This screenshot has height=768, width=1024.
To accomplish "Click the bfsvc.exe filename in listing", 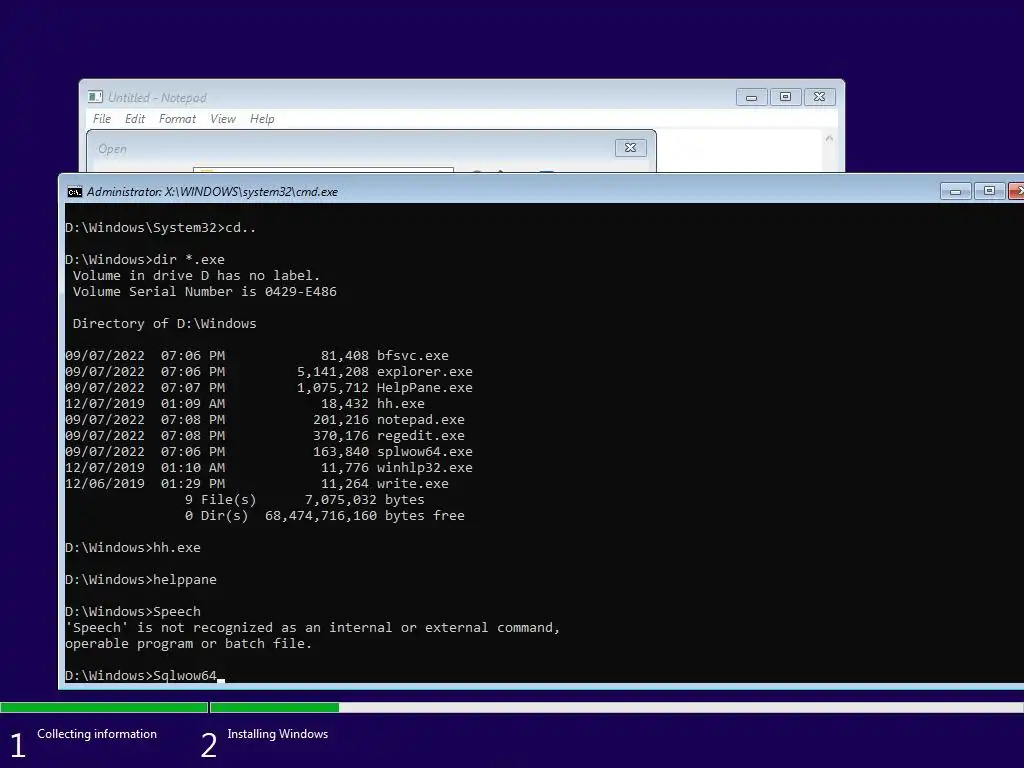I will 413,356.
